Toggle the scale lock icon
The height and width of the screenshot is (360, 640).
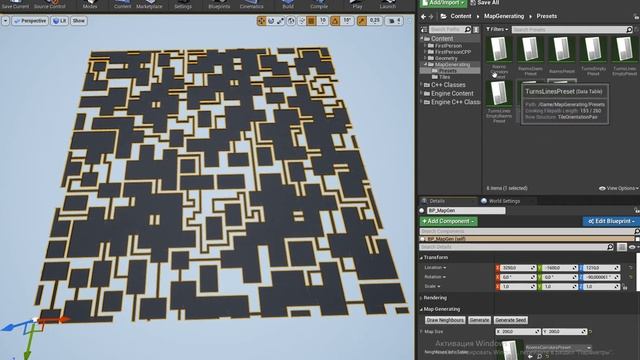click(625, 287)
